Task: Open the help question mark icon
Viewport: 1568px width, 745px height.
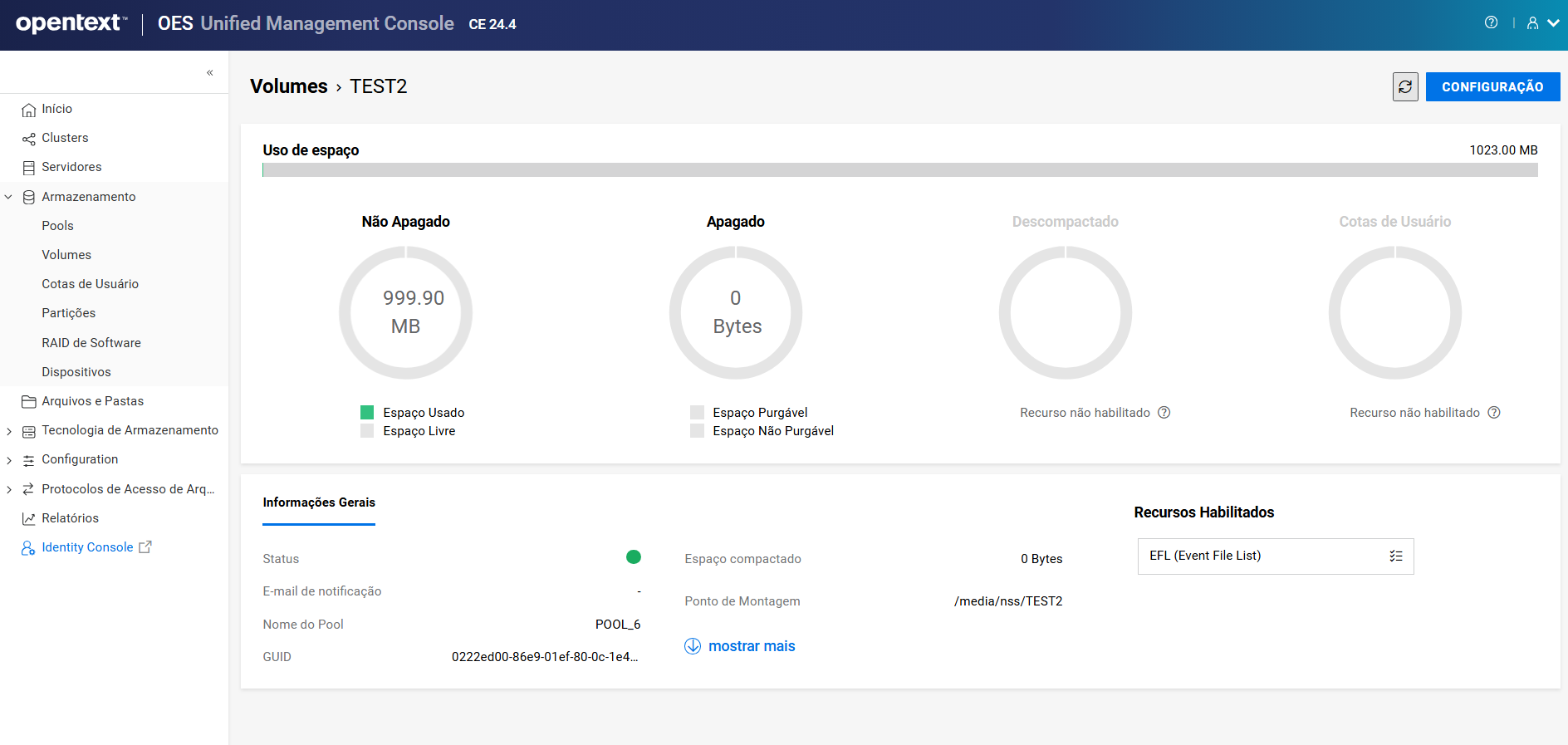Action: [1491, 23]
